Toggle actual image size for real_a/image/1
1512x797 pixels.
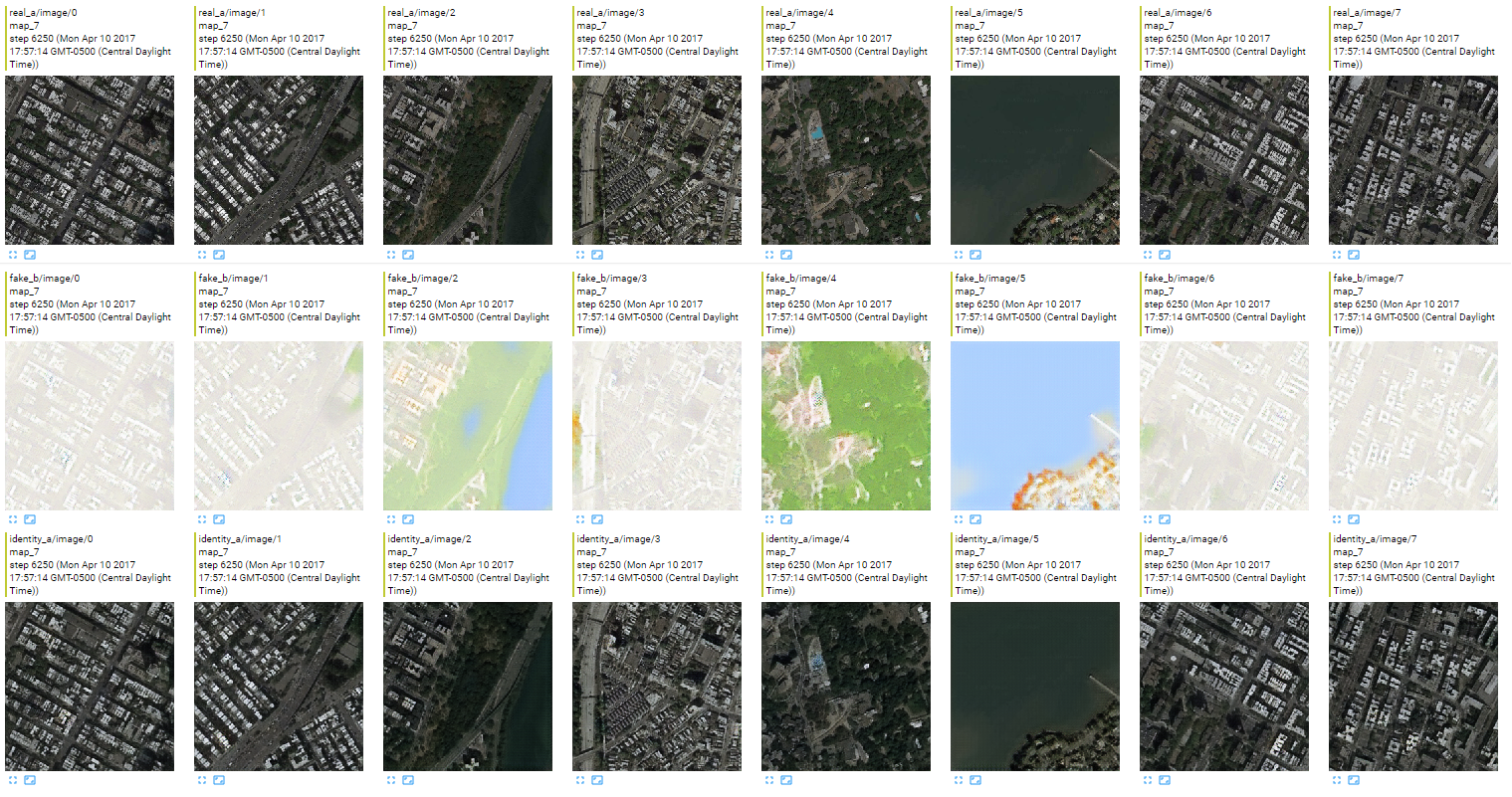pyautogui.click(x=218, y=255)
